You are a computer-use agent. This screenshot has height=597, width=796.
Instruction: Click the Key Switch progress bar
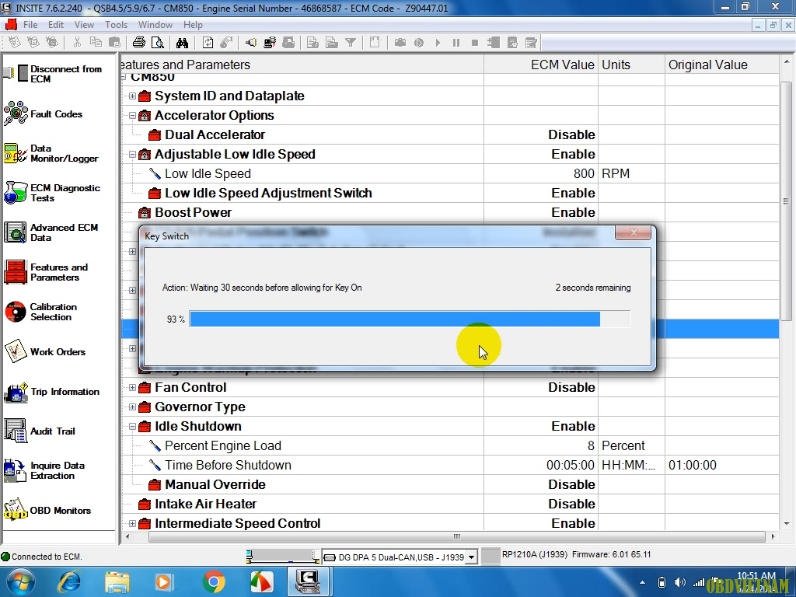pyautogui.click(x=410, y=319)
